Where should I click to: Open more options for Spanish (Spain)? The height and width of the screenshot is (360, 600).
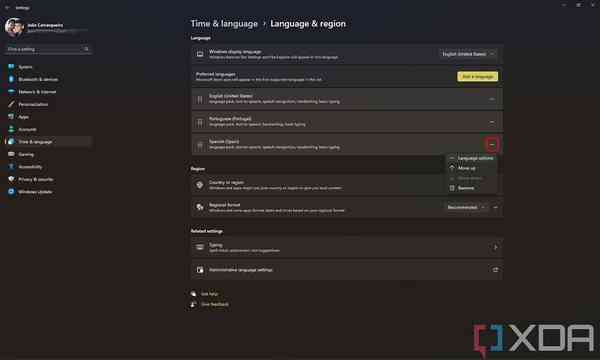pyautogui.click(x=492, y=145)
